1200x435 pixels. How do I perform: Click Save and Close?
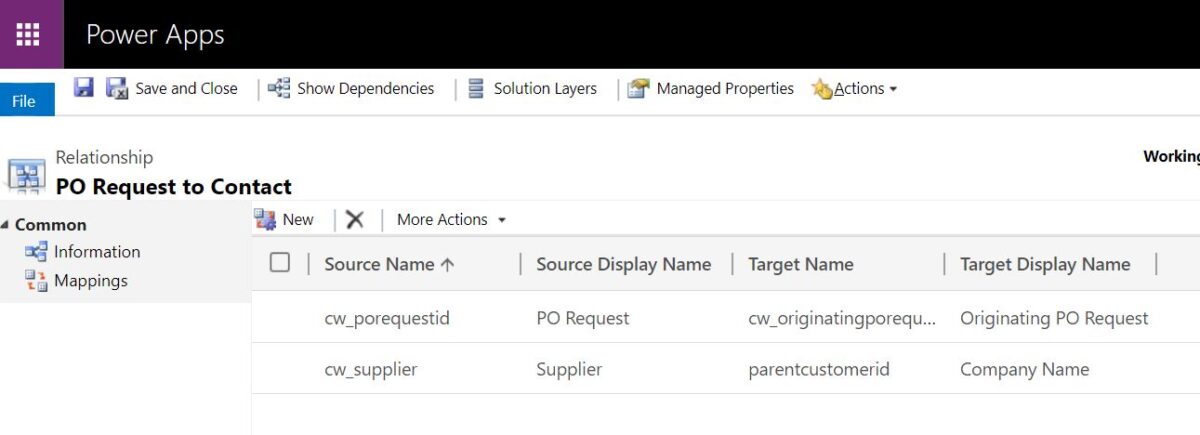[x=186, y=88]
